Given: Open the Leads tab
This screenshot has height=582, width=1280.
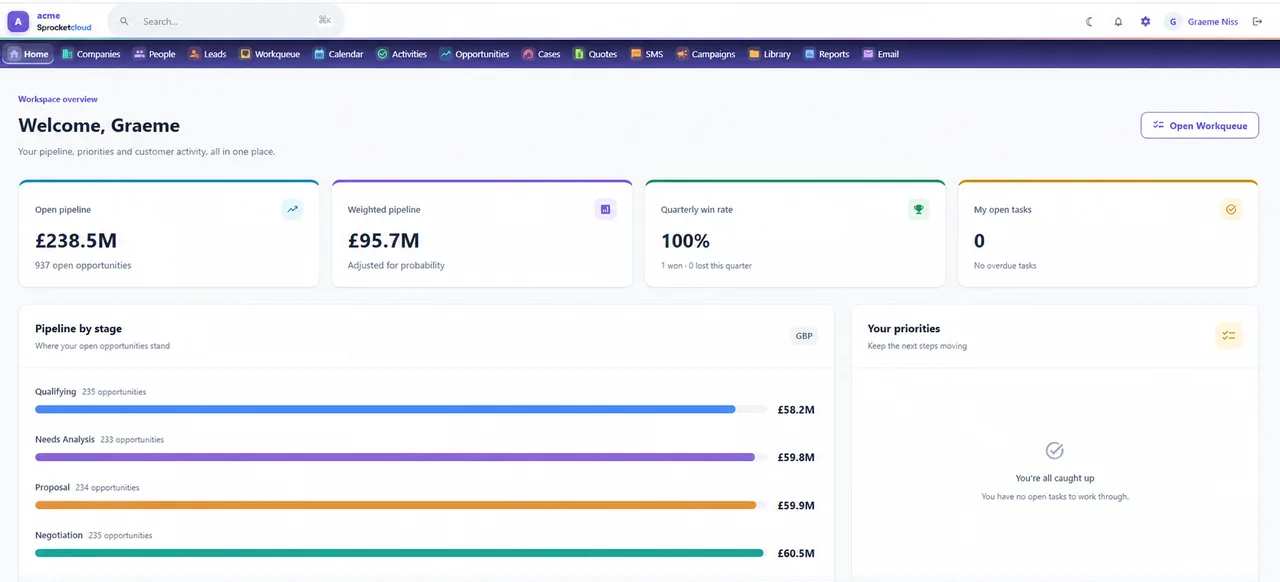Looking at the screenshot, I should click(x=207, y=54).
